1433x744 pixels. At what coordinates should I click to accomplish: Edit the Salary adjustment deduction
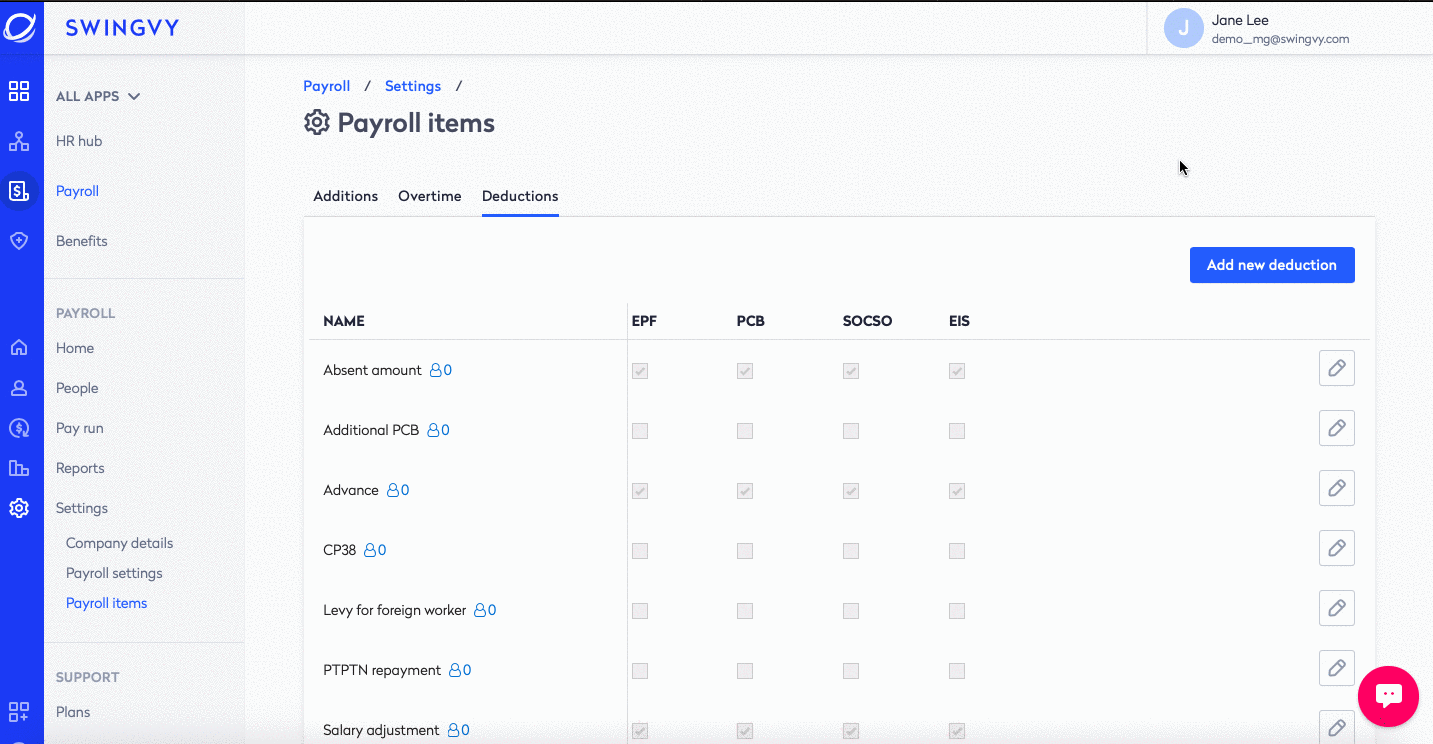(x=1336, y=727)
